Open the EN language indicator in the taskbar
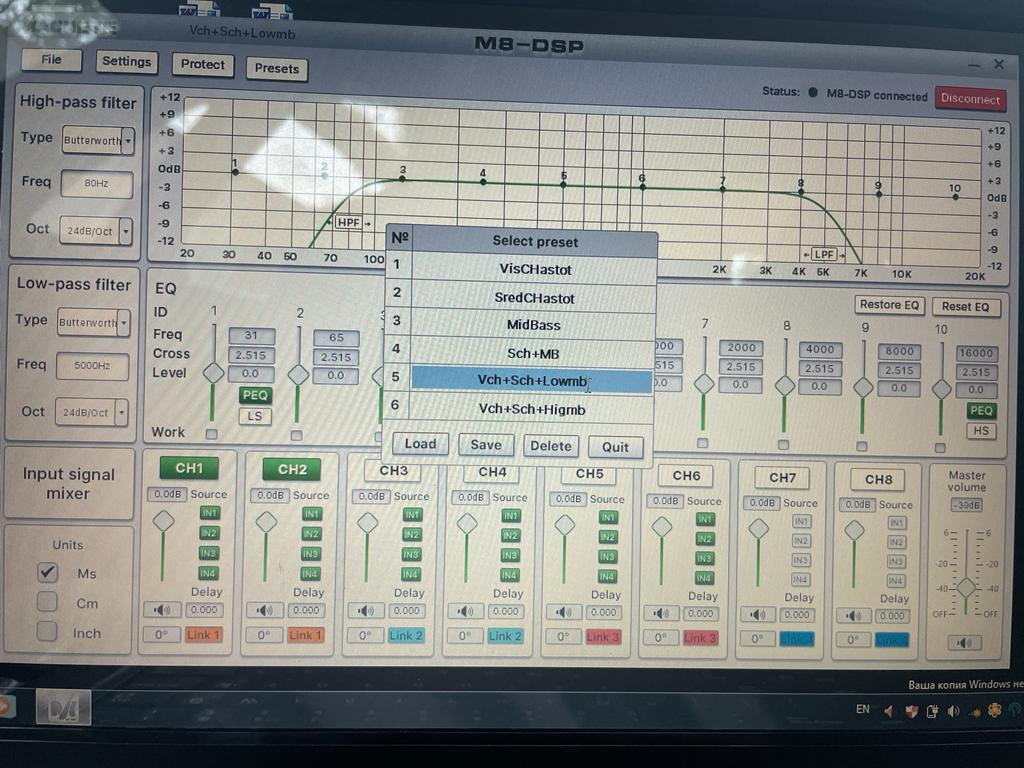Viewport: 1024px width, 768px height. coord(863,709)
